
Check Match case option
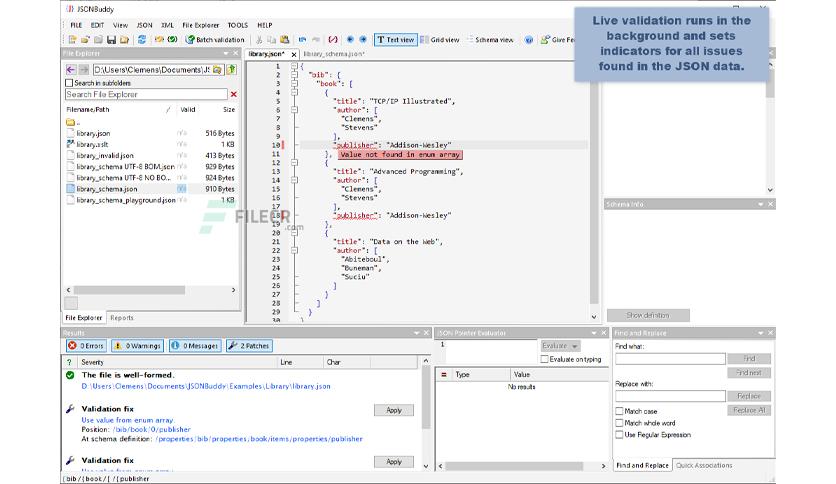619,411
